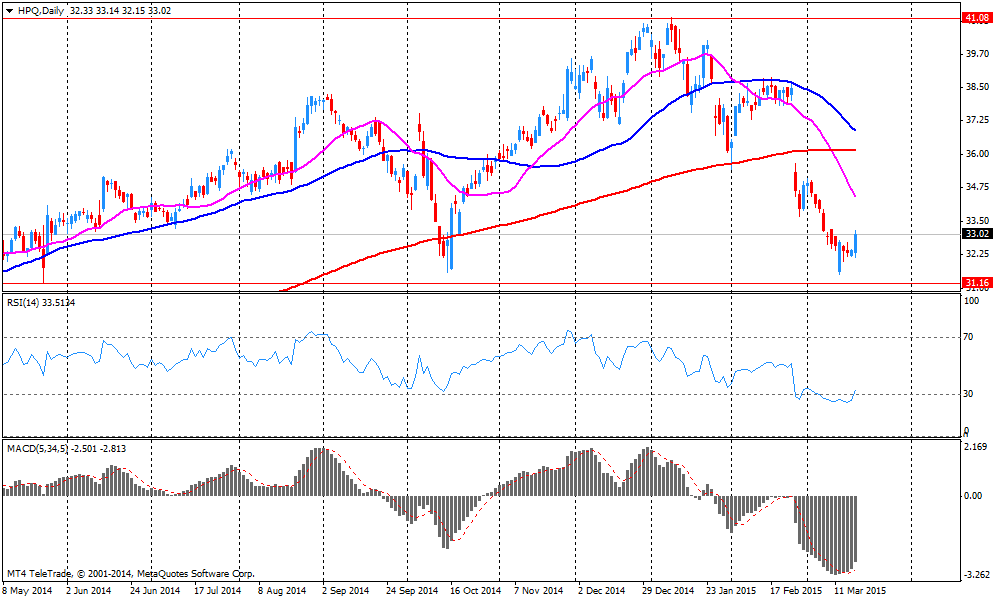
Task: Click the 36.00 price scale label
Action: pyautogui.click(x=975, y=154)
